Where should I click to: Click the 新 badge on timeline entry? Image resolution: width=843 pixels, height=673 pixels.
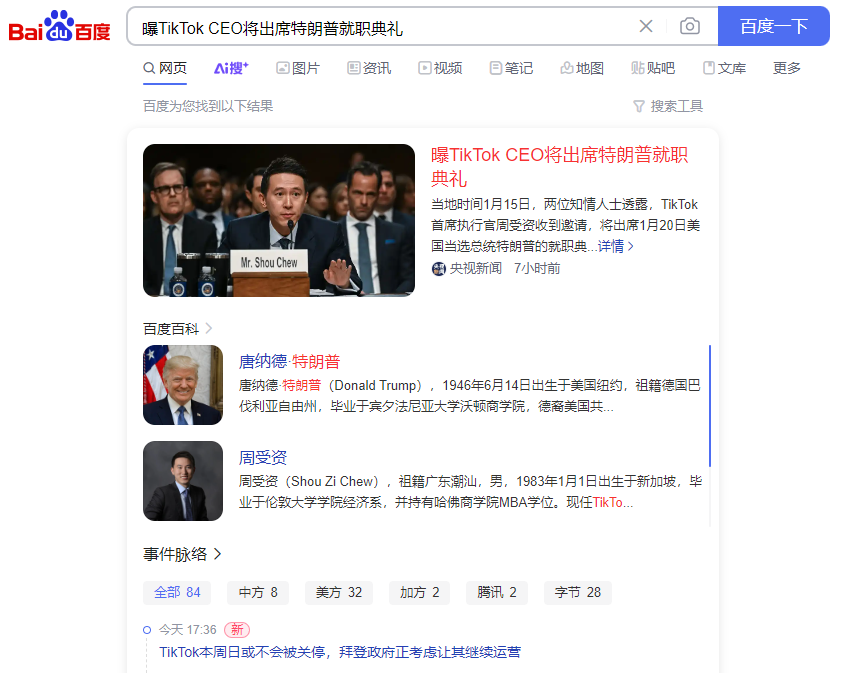point(237,629)
